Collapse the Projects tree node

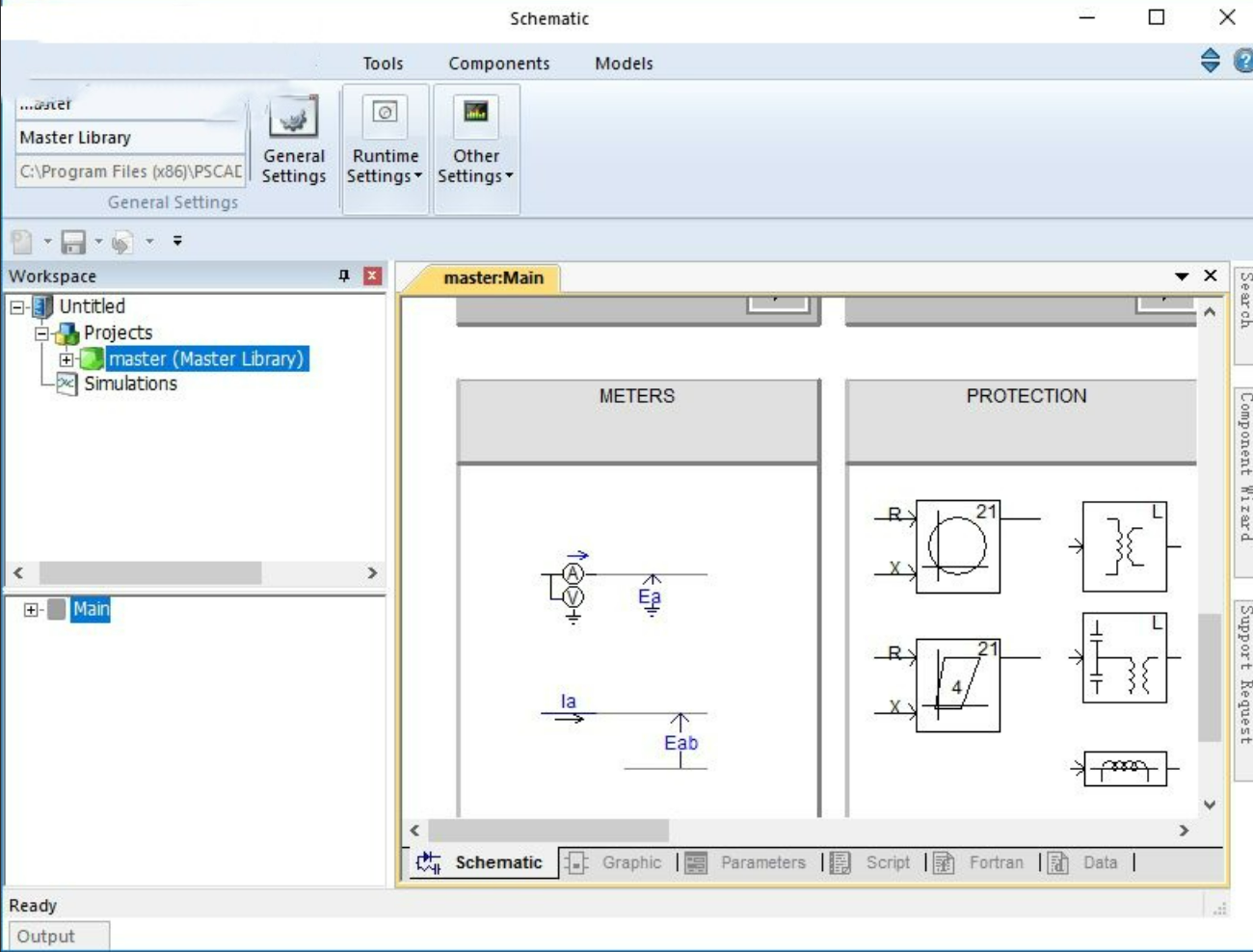[42, 333]
